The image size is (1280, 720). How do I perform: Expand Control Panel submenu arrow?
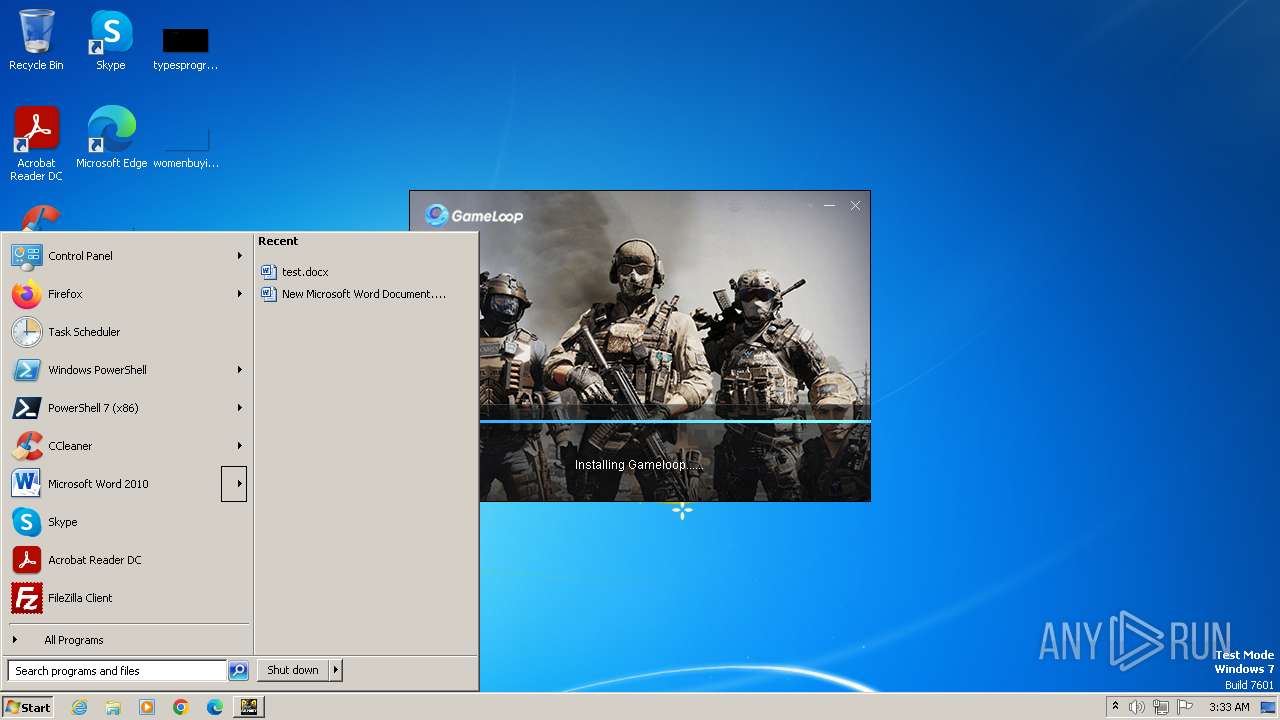(x=239, y=256)
